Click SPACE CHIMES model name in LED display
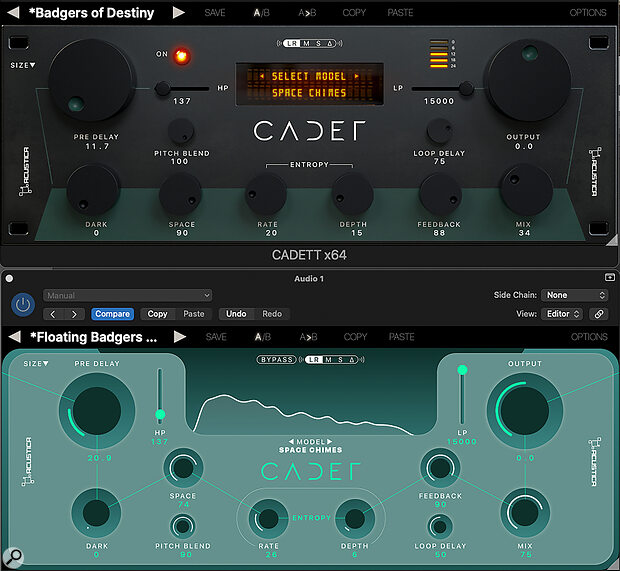Image resolution: width=620 pixels, height=571 pixels. [309, 93]
